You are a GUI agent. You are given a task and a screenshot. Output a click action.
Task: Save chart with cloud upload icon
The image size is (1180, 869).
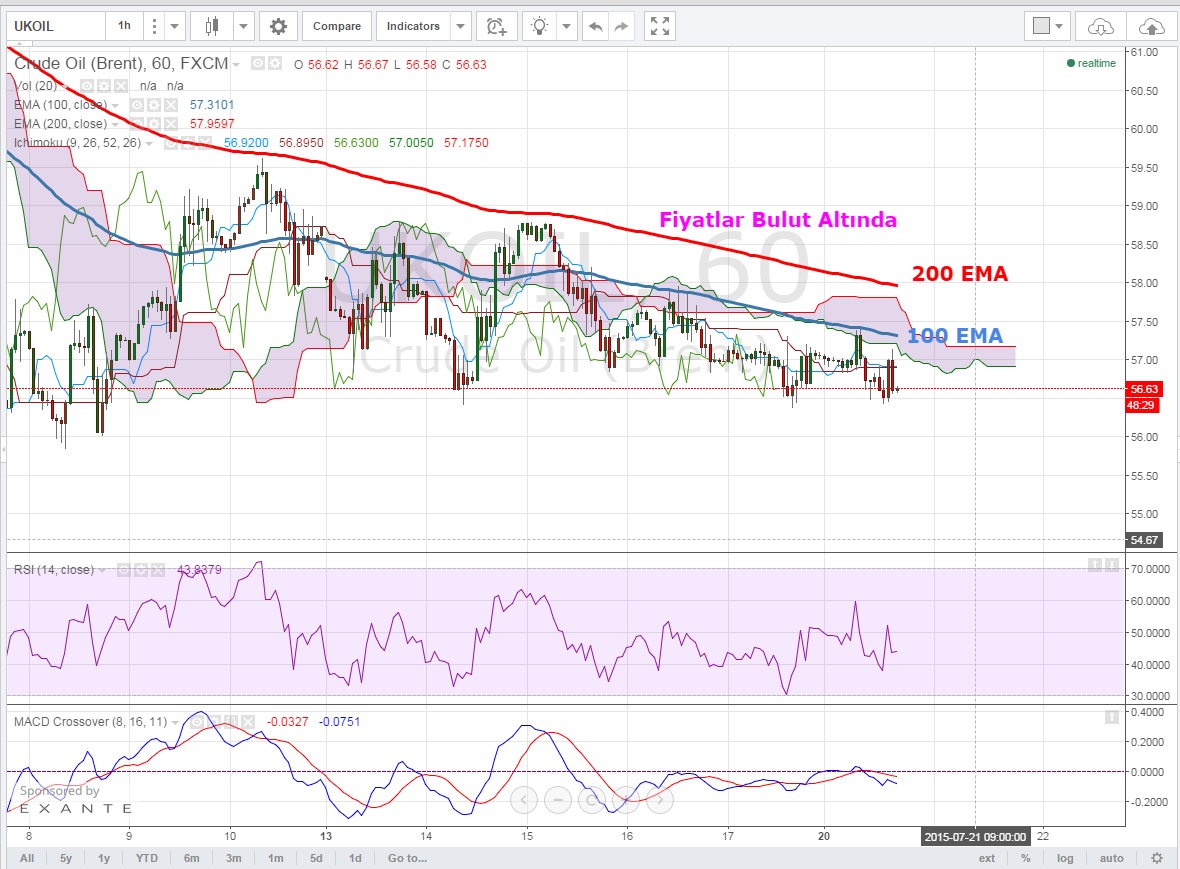tap(1152, 26)
